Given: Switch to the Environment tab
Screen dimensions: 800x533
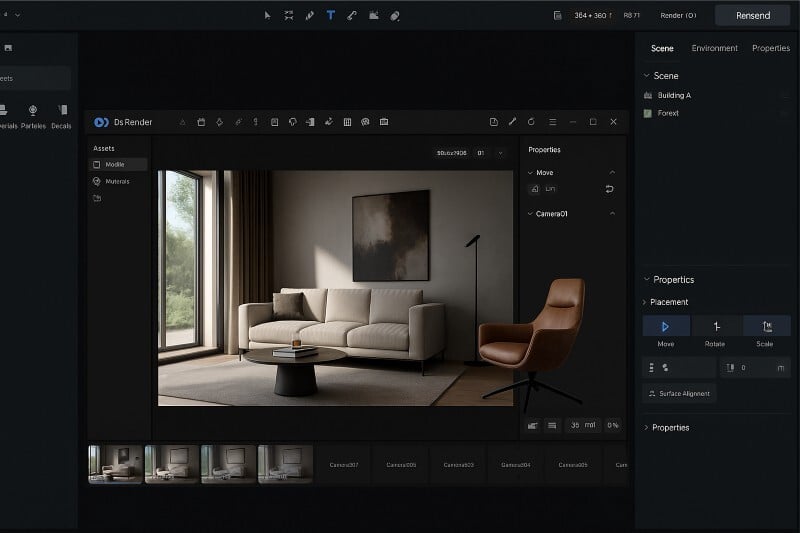Looking at the screenshot, I should [x=714, y=48].
